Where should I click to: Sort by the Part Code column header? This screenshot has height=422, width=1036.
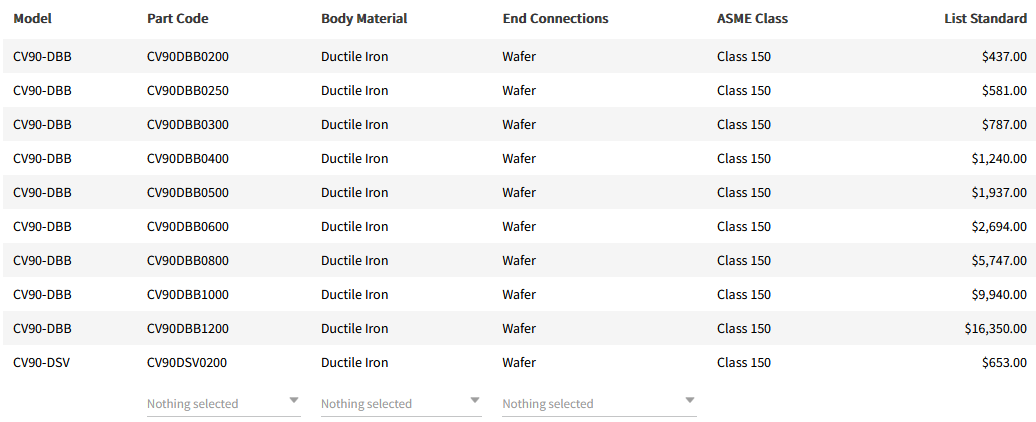[178, 19]
